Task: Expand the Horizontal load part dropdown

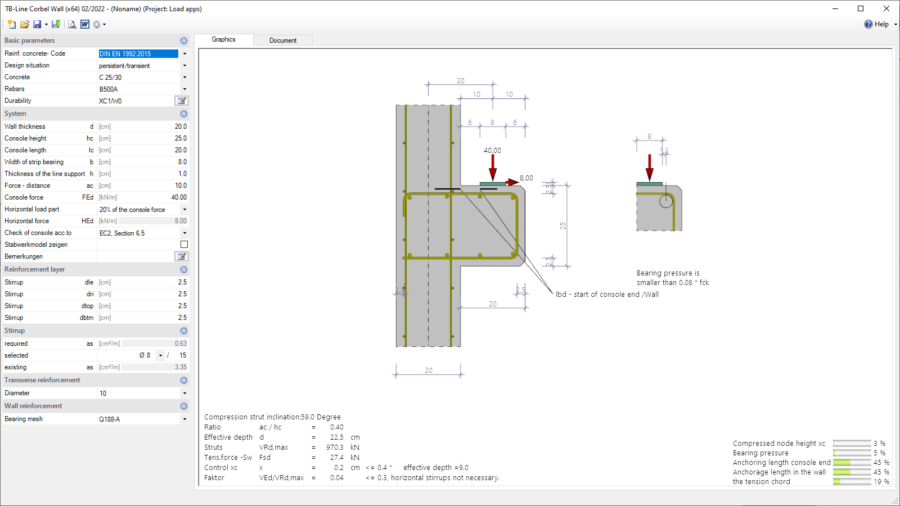Action: coord(184,209)
